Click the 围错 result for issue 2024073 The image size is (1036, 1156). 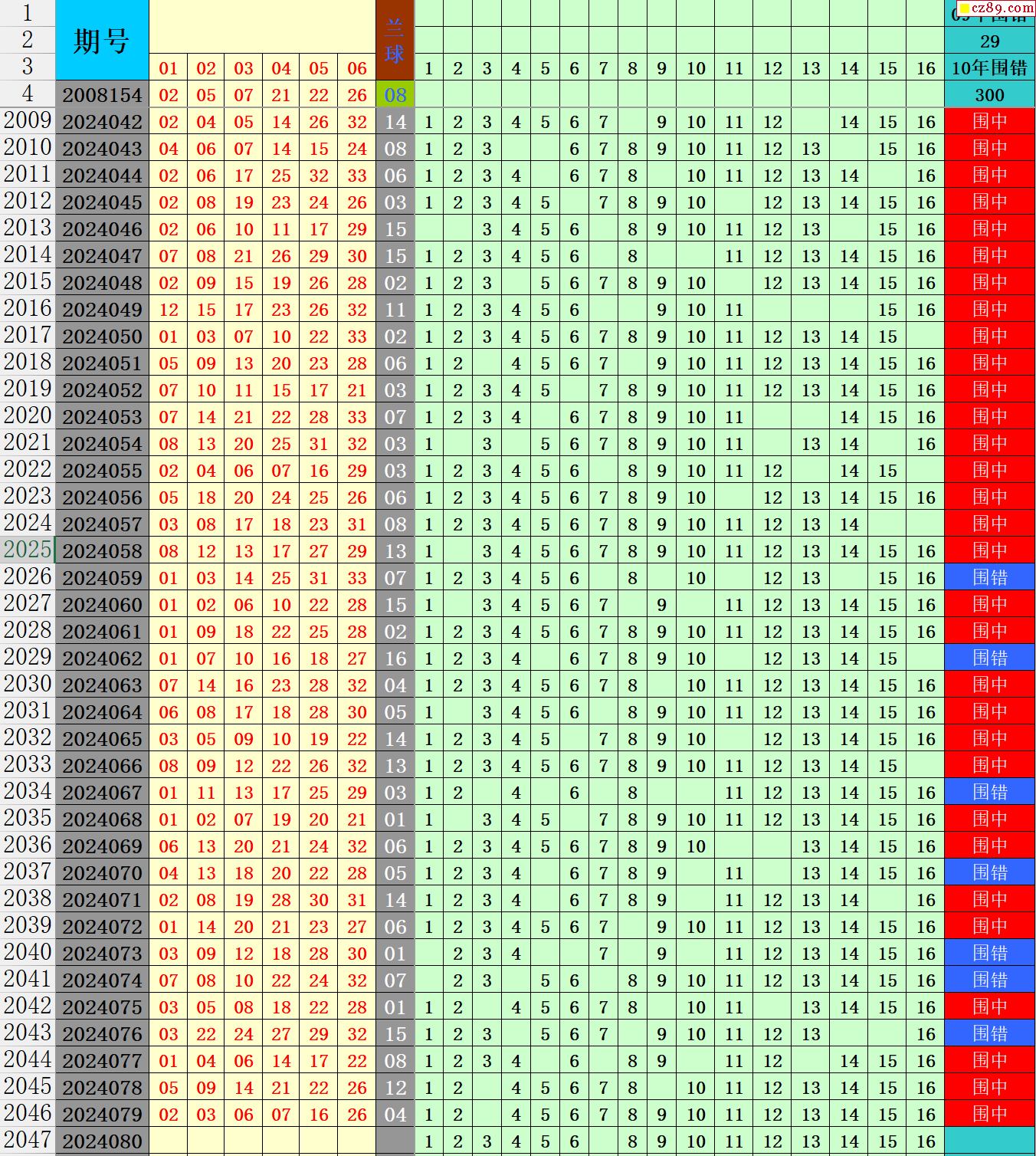point(989,953)
